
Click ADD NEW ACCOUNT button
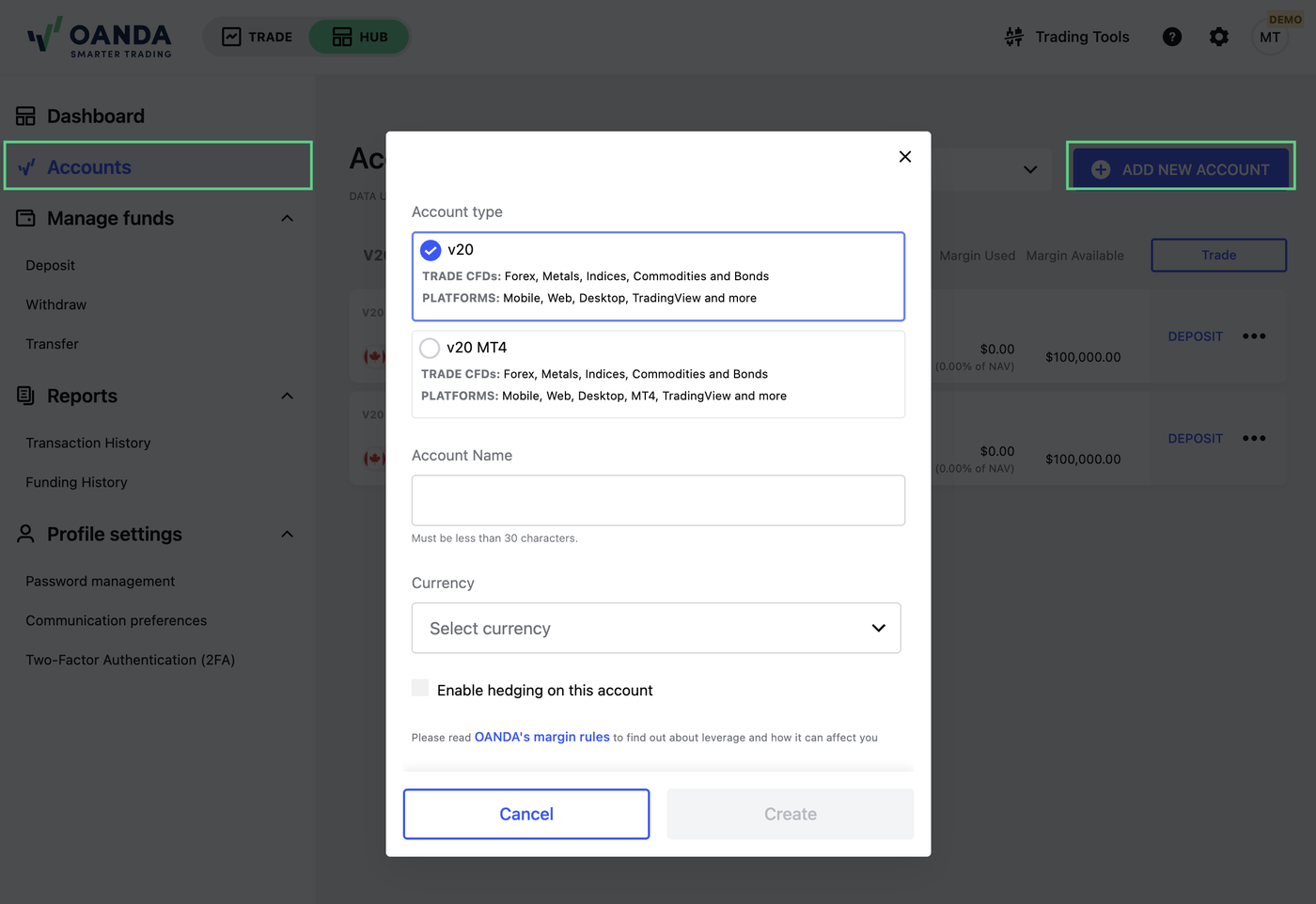click(1181, 169)
